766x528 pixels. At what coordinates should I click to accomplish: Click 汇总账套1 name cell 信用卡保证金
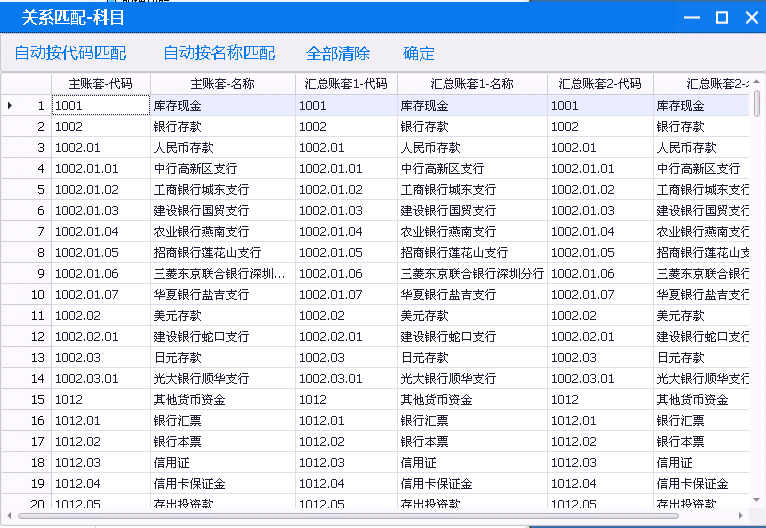(x=472, y=484)
